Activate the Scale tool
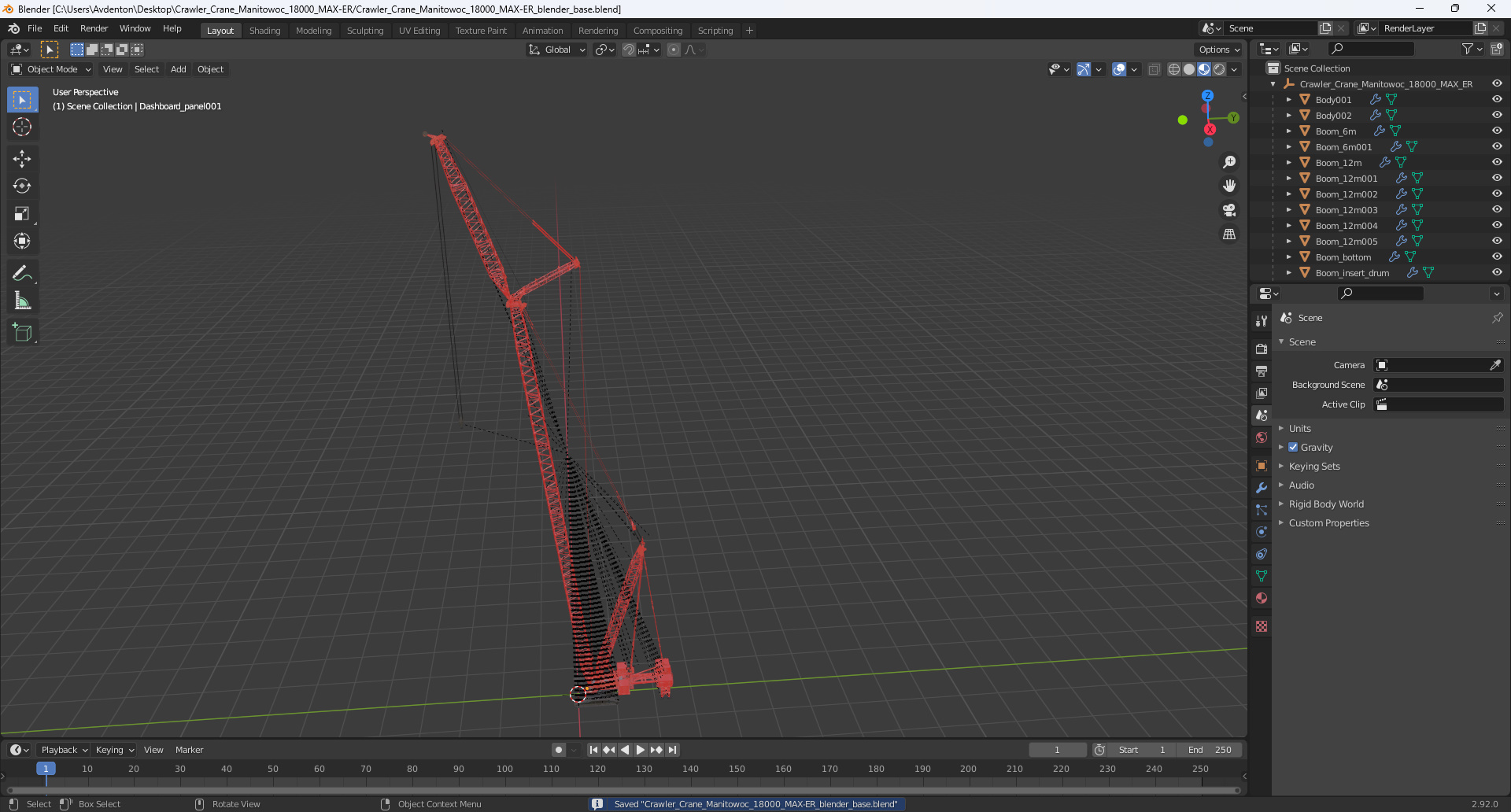Screen dimensions: 1511x812 coord(22,214)
